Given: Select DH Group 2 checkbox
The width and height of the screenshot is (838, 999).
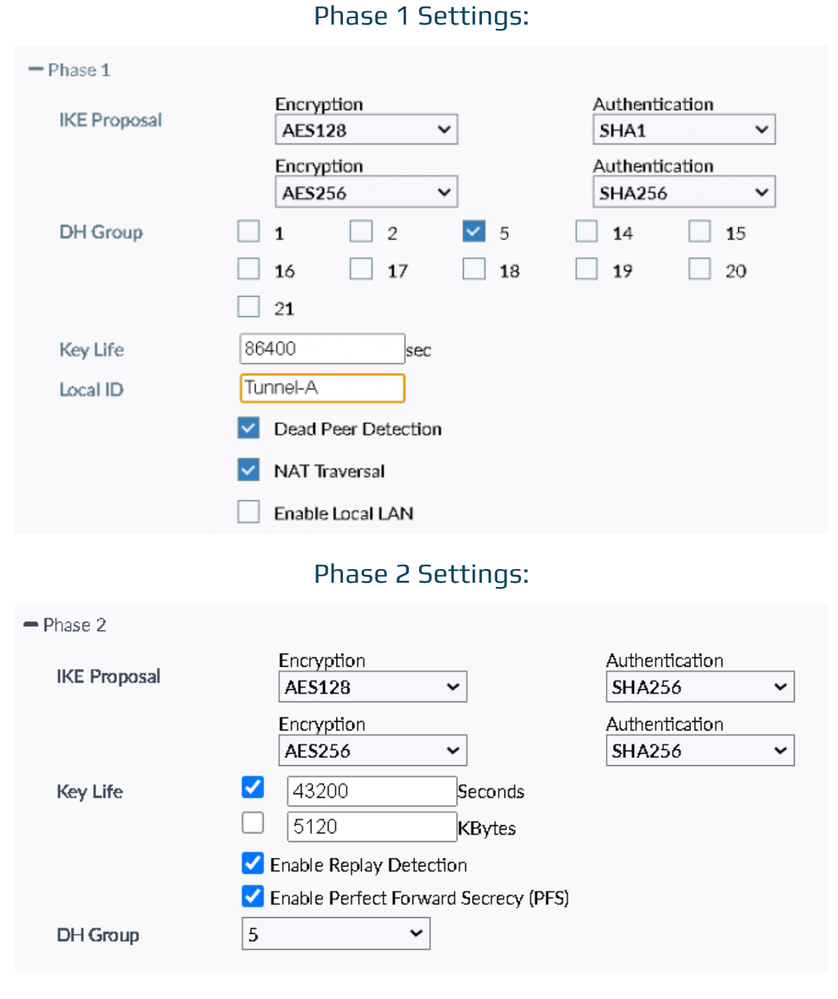Looking at the screenshot, I should pyautogui.click(x=361, y=232).
